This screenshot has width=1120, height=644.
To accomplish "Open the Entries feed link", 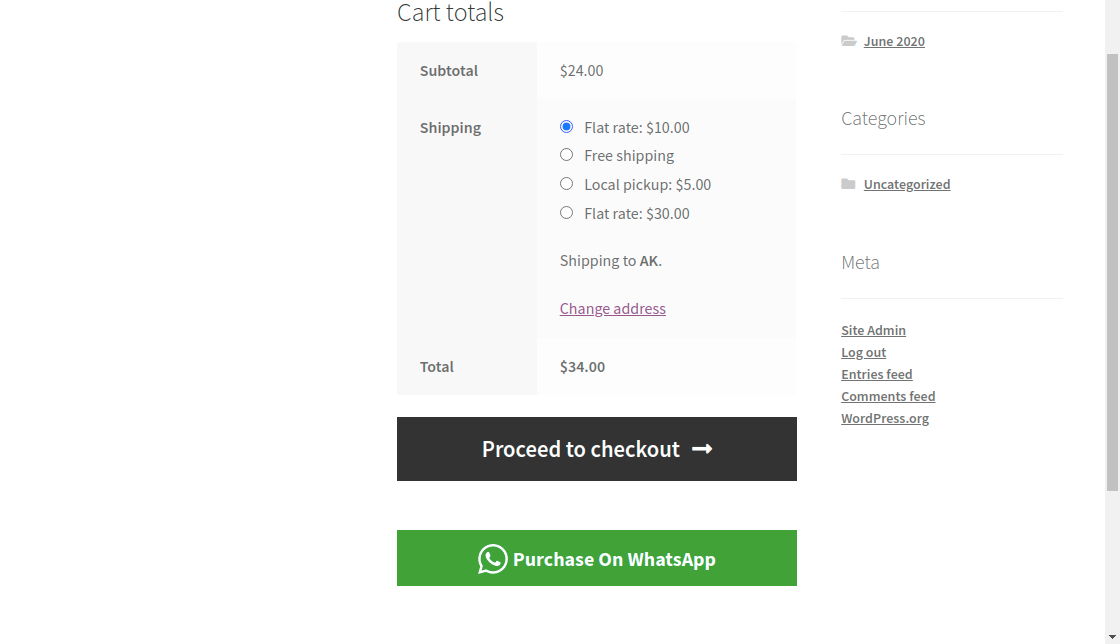I will (876, 374).
